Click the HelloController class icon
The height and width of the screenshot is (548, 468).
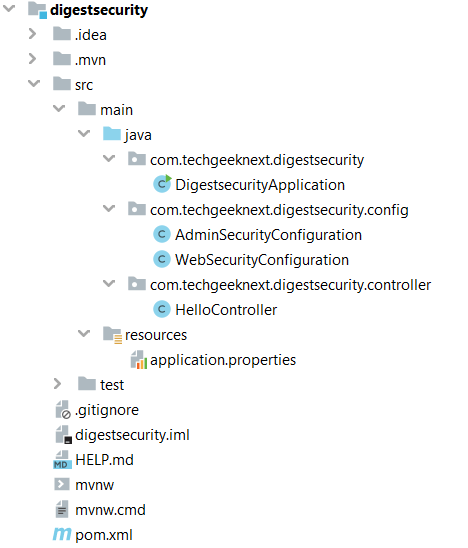click(162, 309)
